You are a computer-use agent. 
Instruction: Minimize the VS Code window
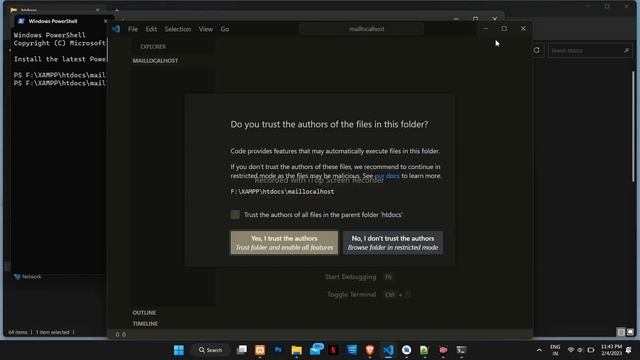click(x=485, y=29)
